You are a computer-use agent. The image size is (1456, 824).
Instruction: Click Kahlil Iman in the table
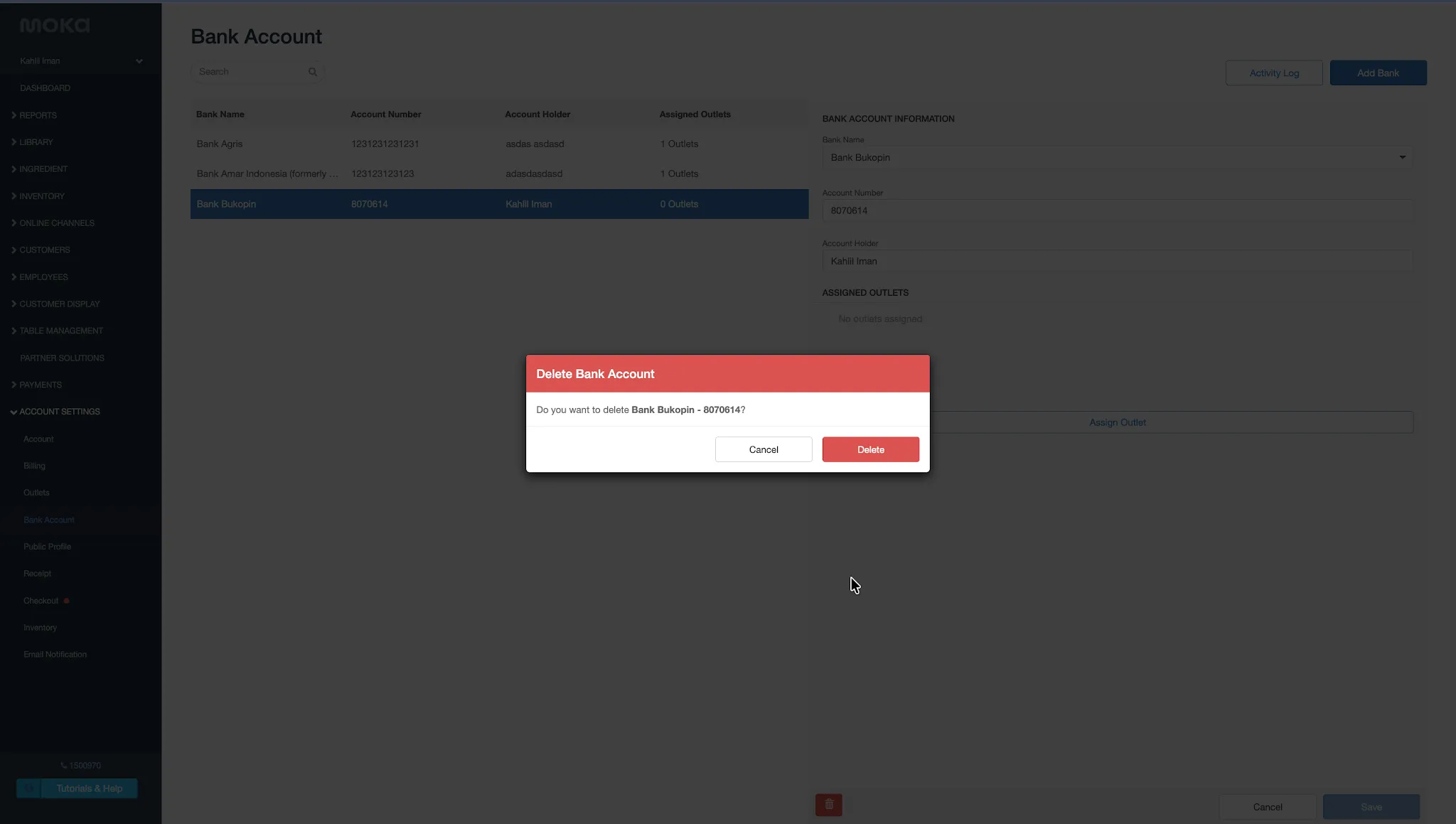click(x=528, y=204)
